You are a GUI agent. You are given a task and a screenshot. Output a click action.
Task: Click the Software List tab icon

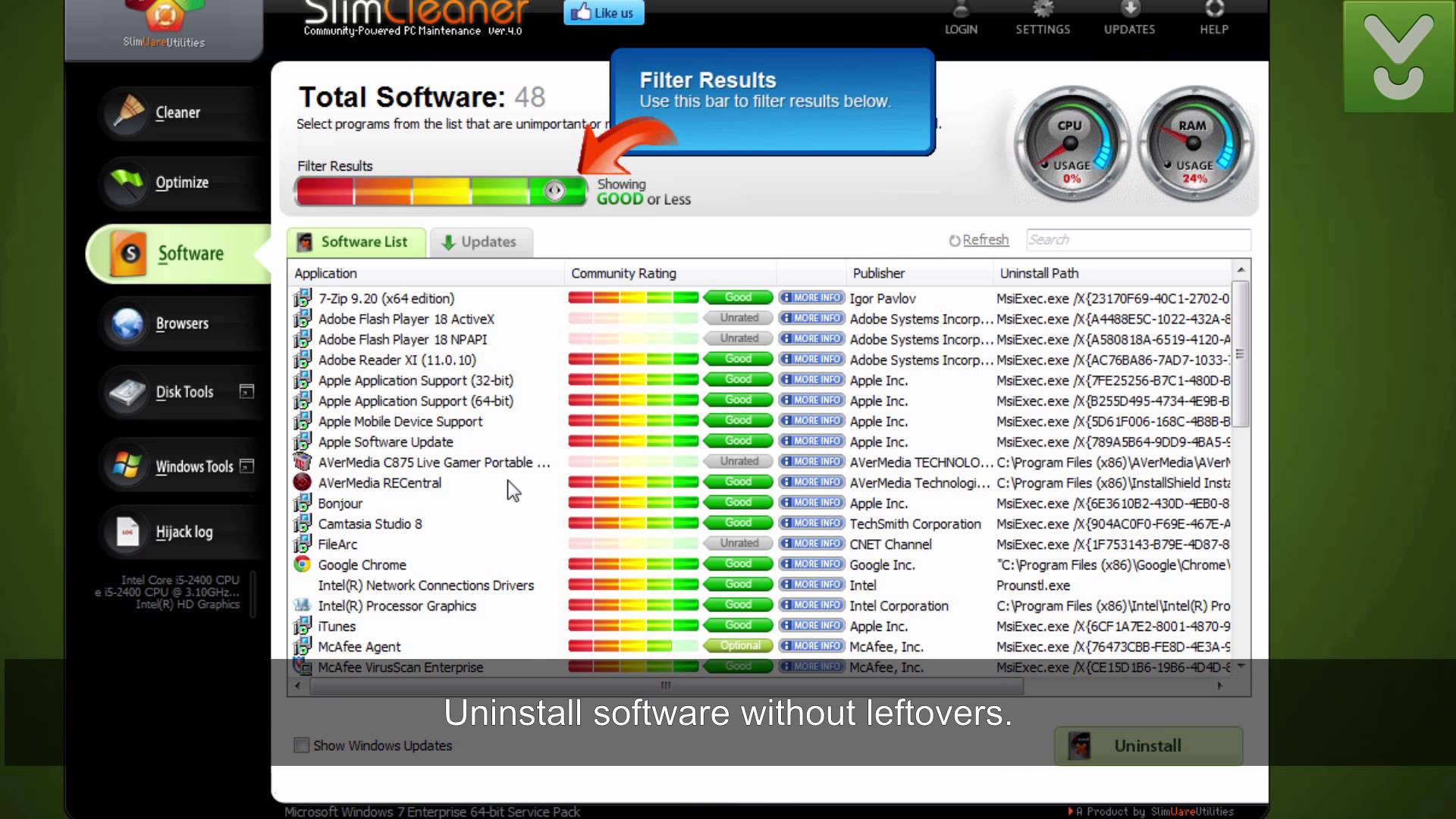pos(305,242)
